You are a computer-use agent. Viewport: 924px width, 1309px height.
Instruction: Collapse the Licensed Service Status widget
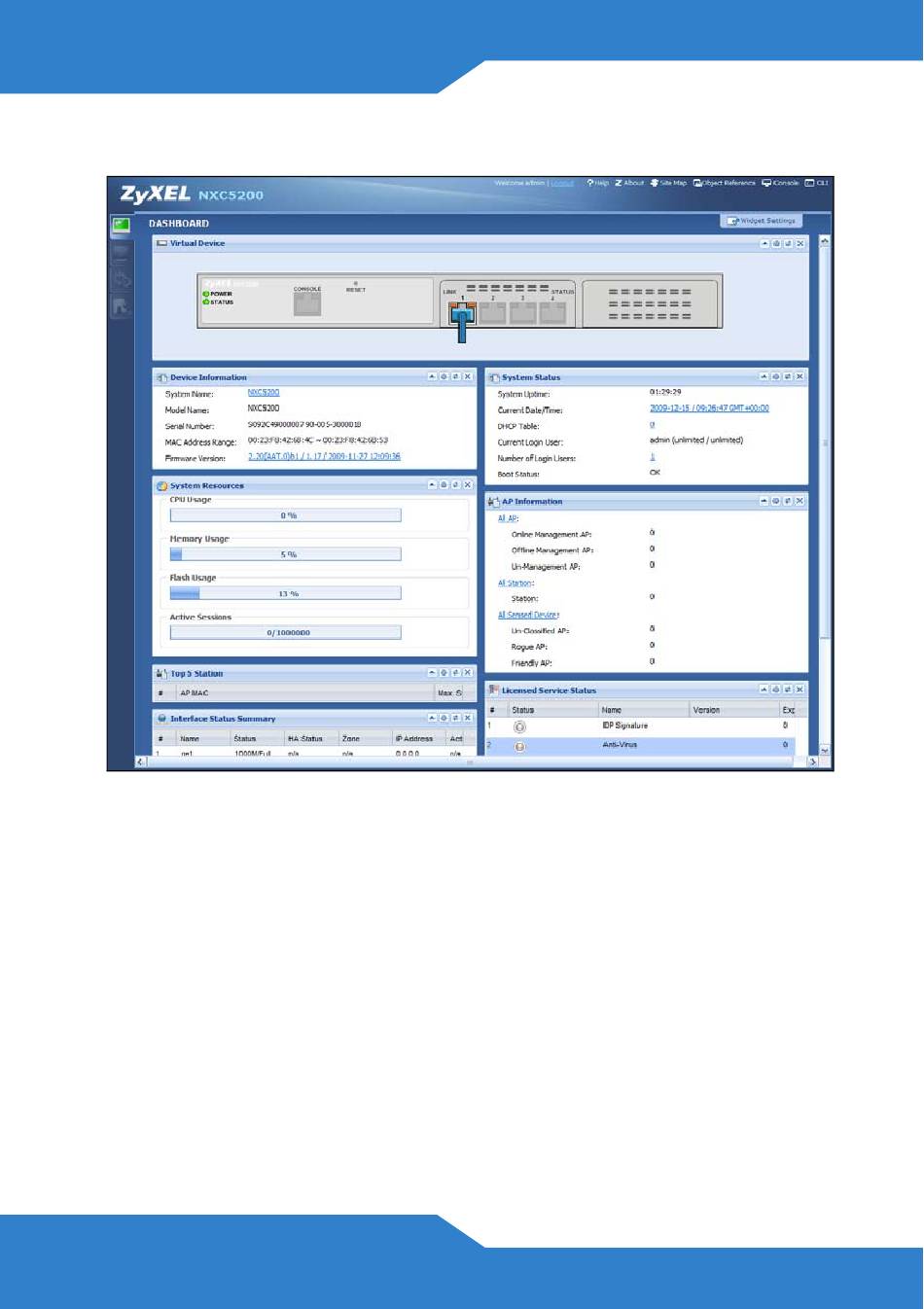[764, 690]
